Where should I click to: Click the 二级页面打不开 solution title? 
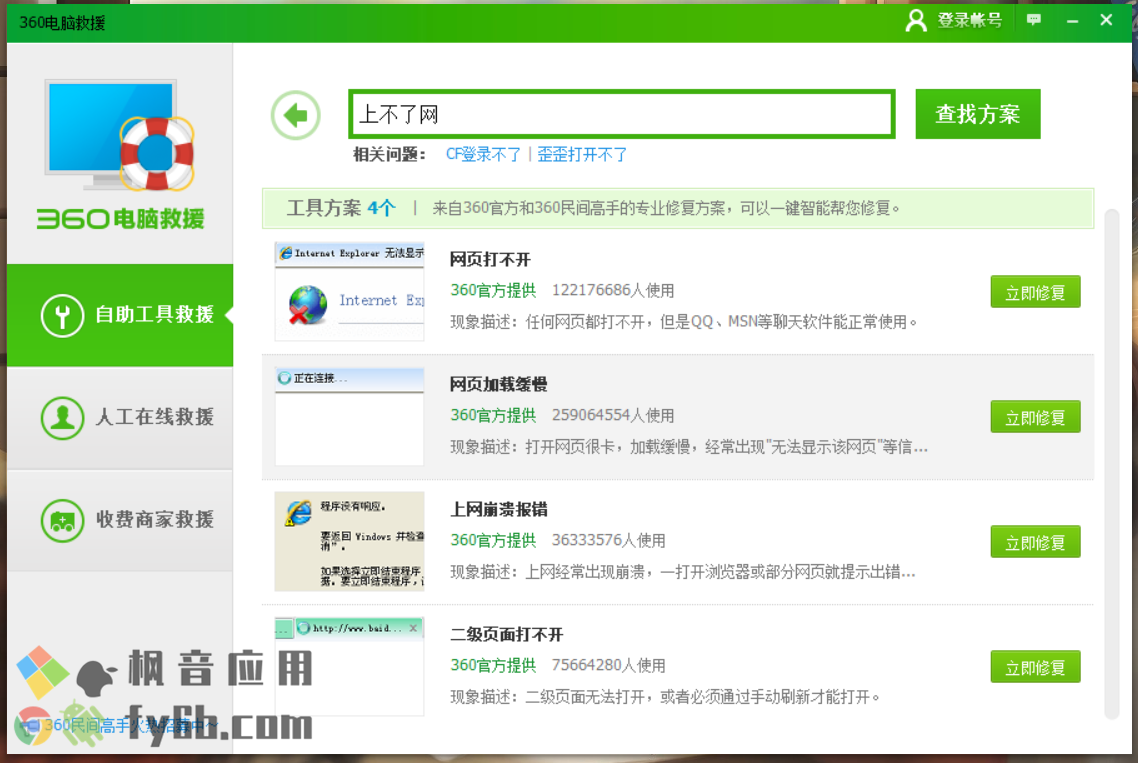click(507, 635)
